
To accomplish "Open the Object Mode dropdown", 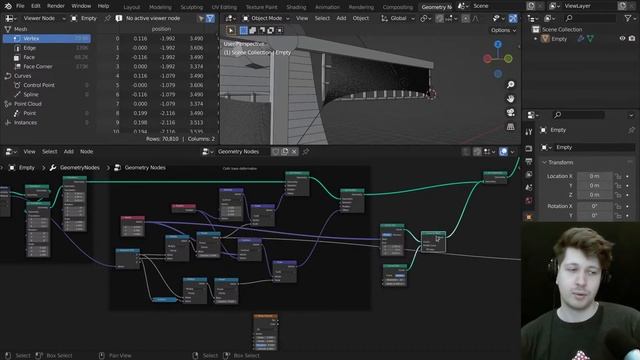I will (x=266, y=18).
